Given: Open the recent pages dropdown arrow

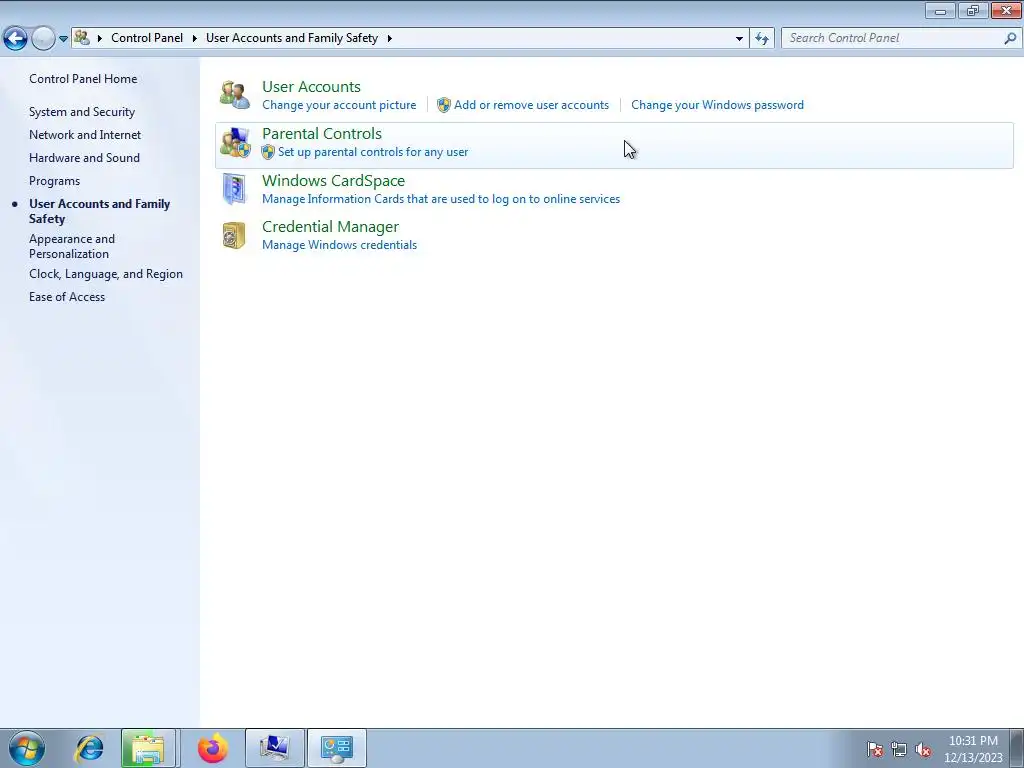Looking at the screenshot, I should pyautogui.click(x=63, y=39).
